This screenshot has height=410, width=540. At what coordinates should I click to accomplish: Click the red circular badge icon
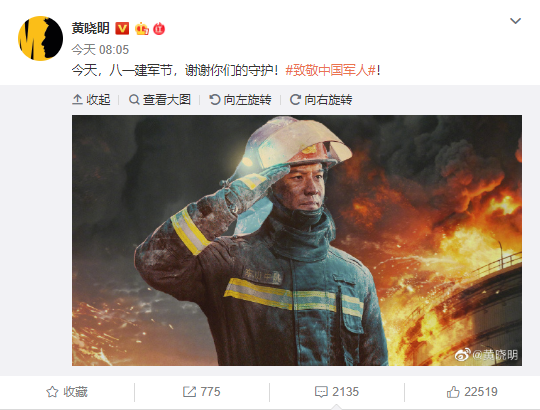point(159,29)
